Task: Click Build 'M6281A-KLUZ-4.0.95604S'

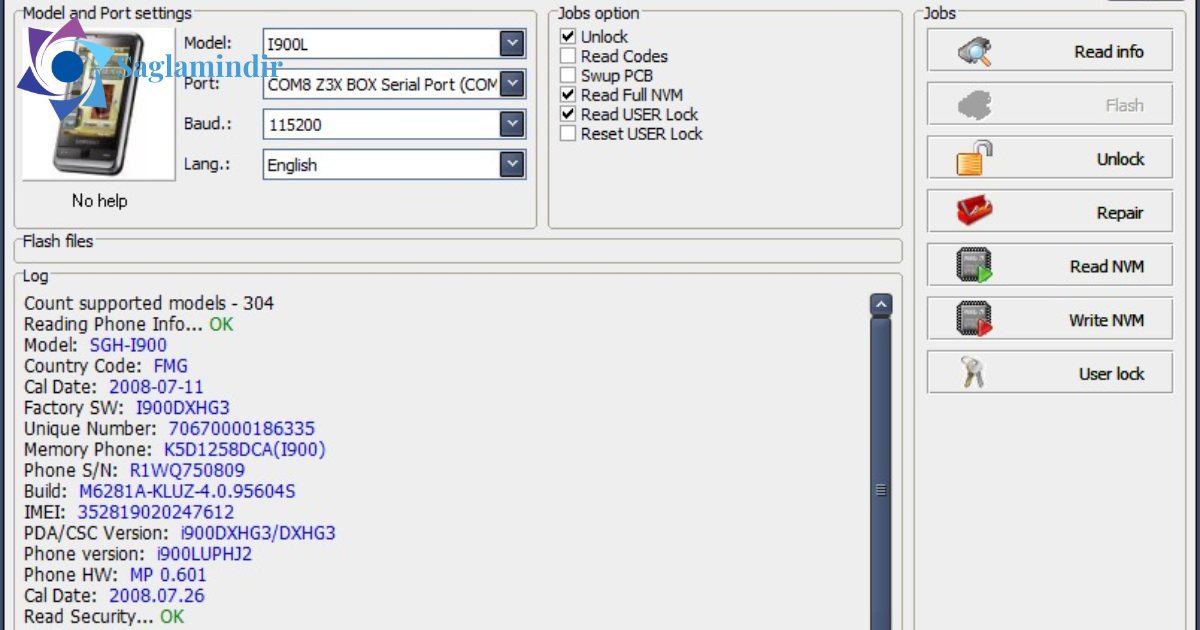Action: click(187, 491)
